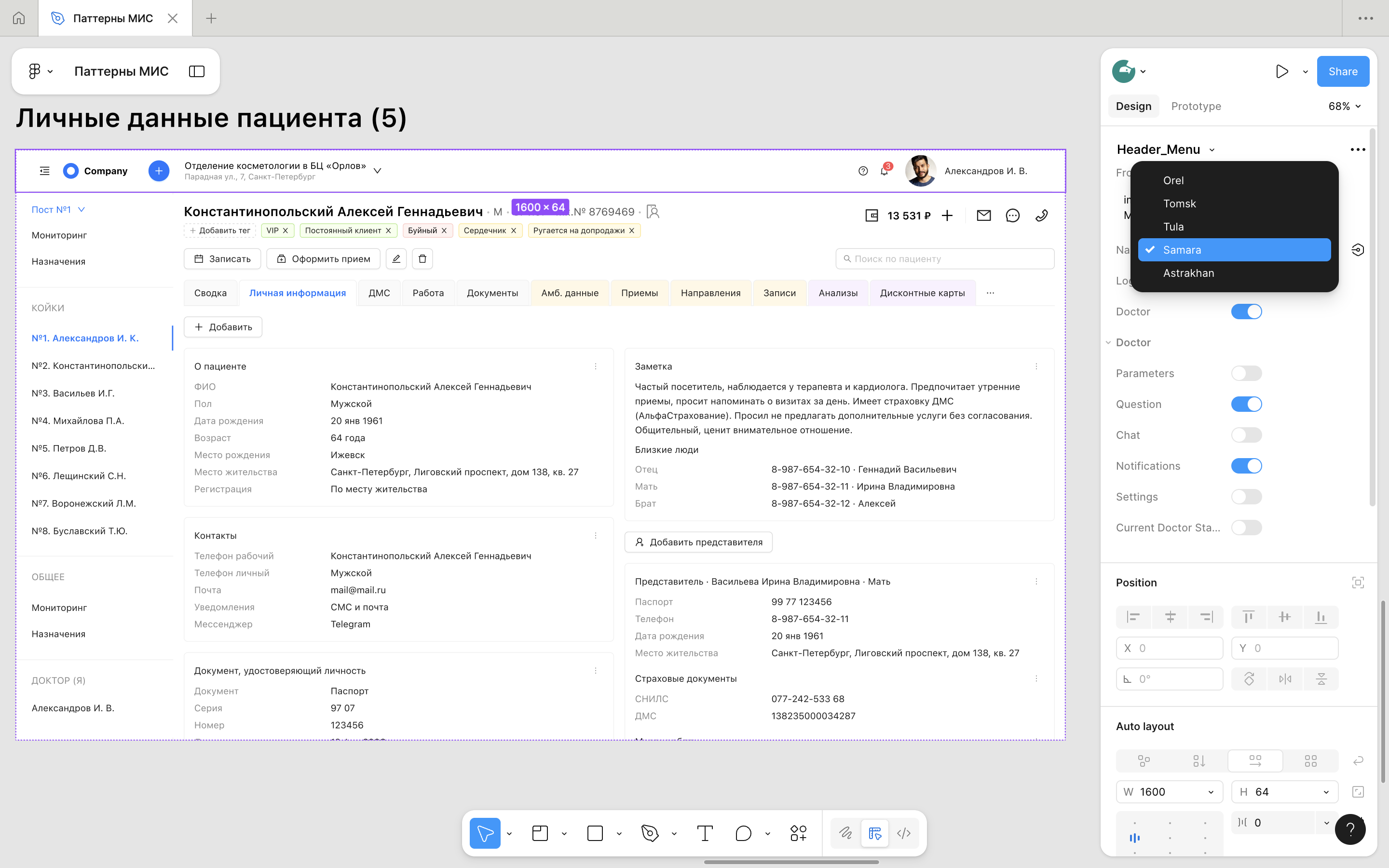Switch to Dev Mode code icon
This screenshot has width=1389, height=868.
(x=903, y=833)
